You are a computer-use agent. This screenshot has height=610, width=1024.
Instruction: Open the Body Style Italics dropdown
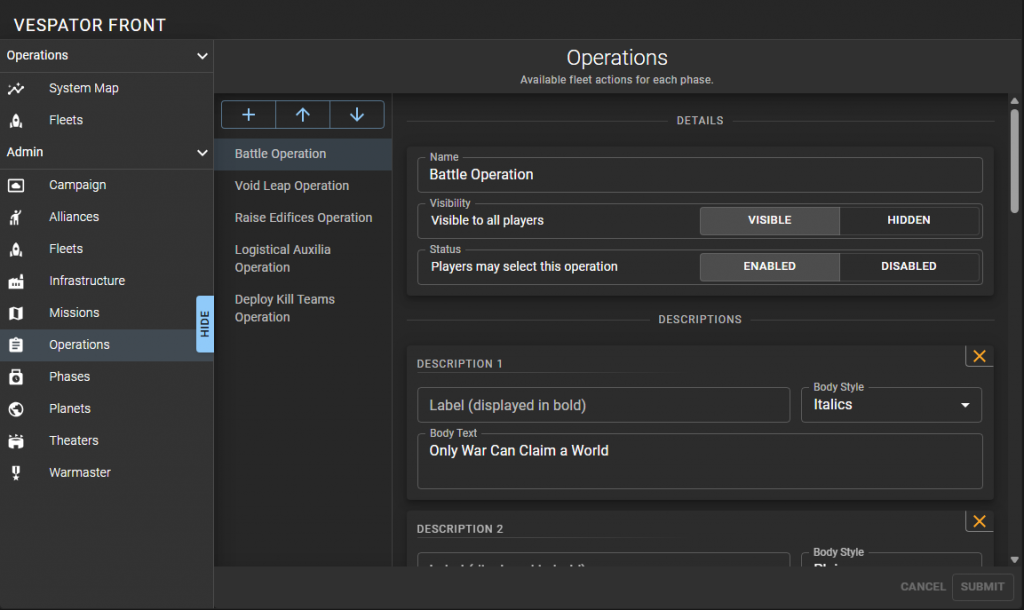(x=891, y=405)
